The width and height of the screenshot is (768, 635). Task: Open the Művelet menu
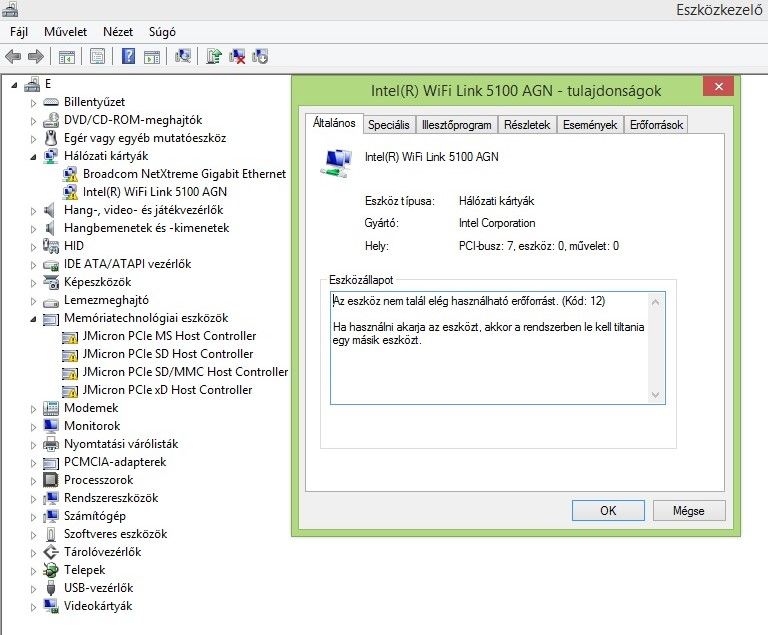coord(65,32)
